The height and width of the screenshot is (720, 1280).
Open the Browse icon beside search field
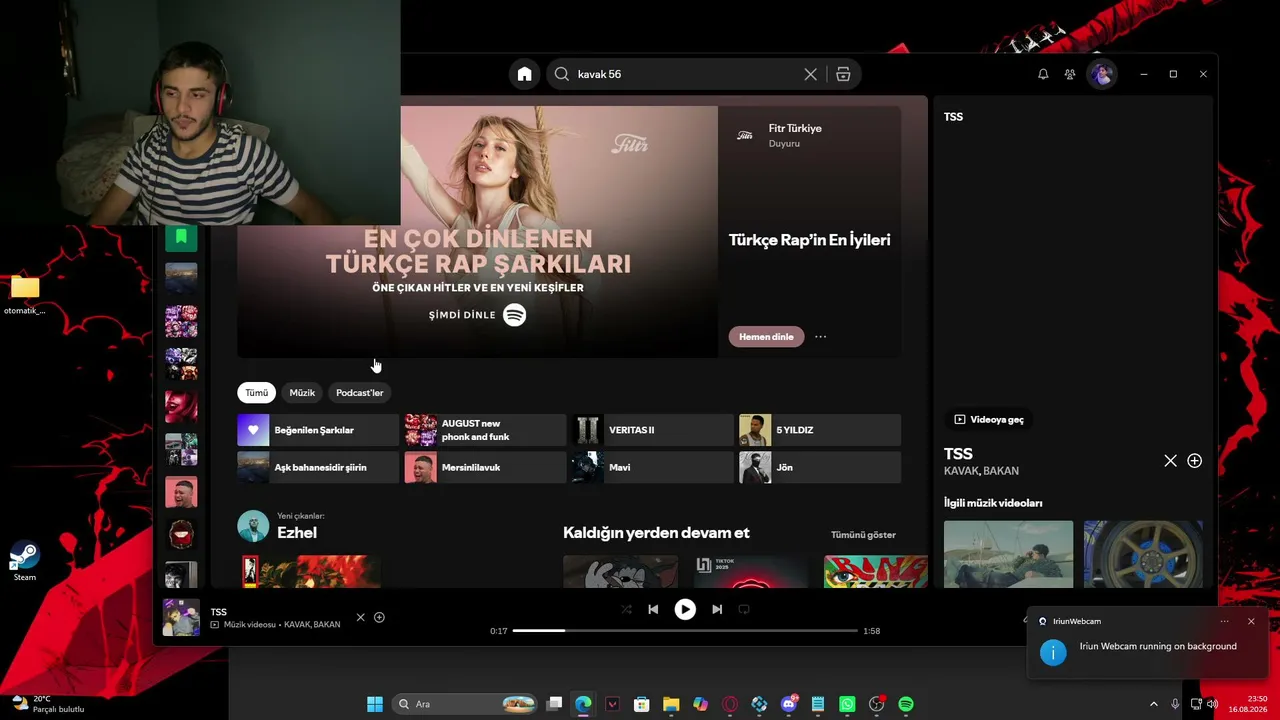843,74
